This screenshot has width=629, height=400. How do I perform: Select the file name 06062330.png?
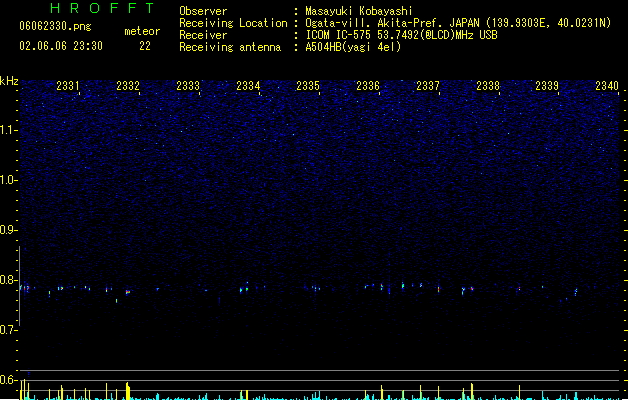pos(55,26)
